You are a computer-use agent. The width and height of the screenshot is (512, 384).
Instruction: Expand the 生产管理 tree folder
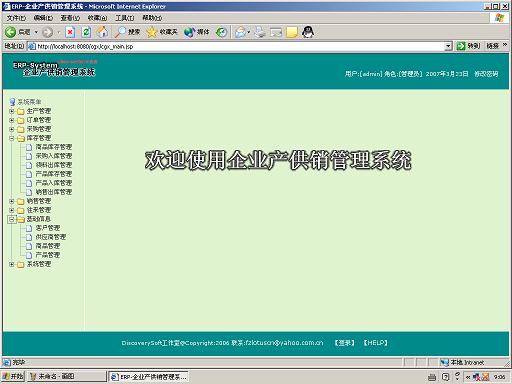(x=12, y=111)
